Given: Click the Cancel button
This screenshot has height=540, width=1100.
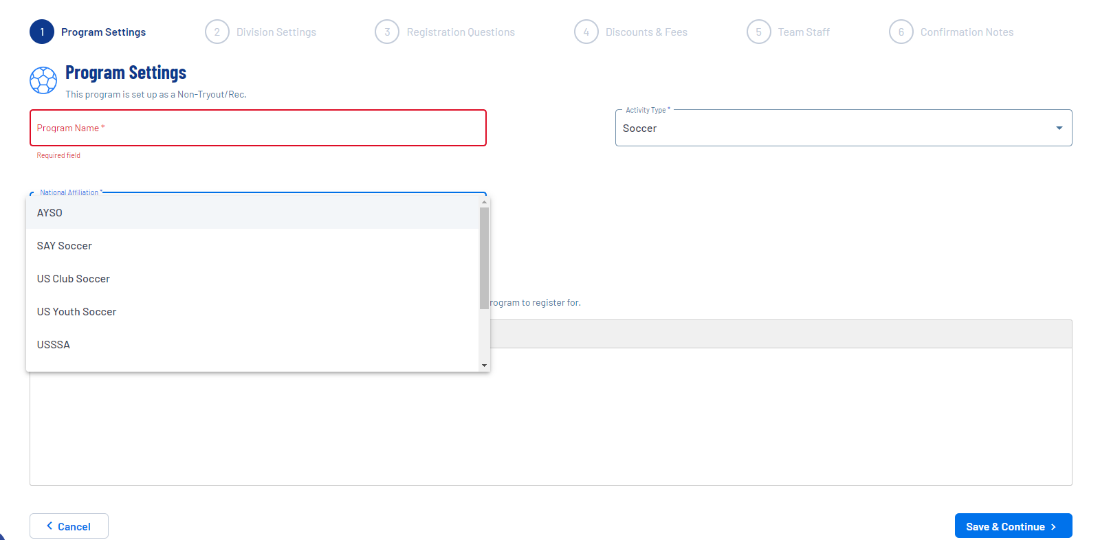Looking at the screenshot, I should (69, 526).
